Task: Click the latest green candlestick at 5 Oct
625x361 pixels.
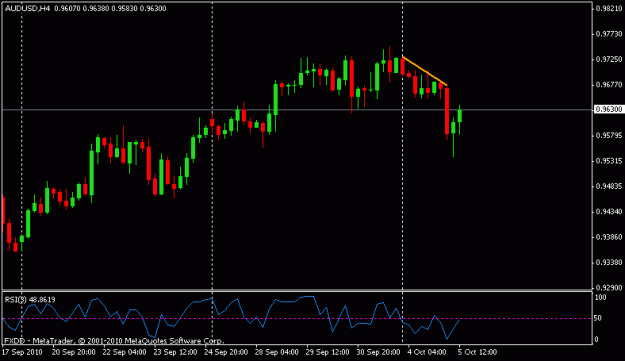Action: (460, 116)
